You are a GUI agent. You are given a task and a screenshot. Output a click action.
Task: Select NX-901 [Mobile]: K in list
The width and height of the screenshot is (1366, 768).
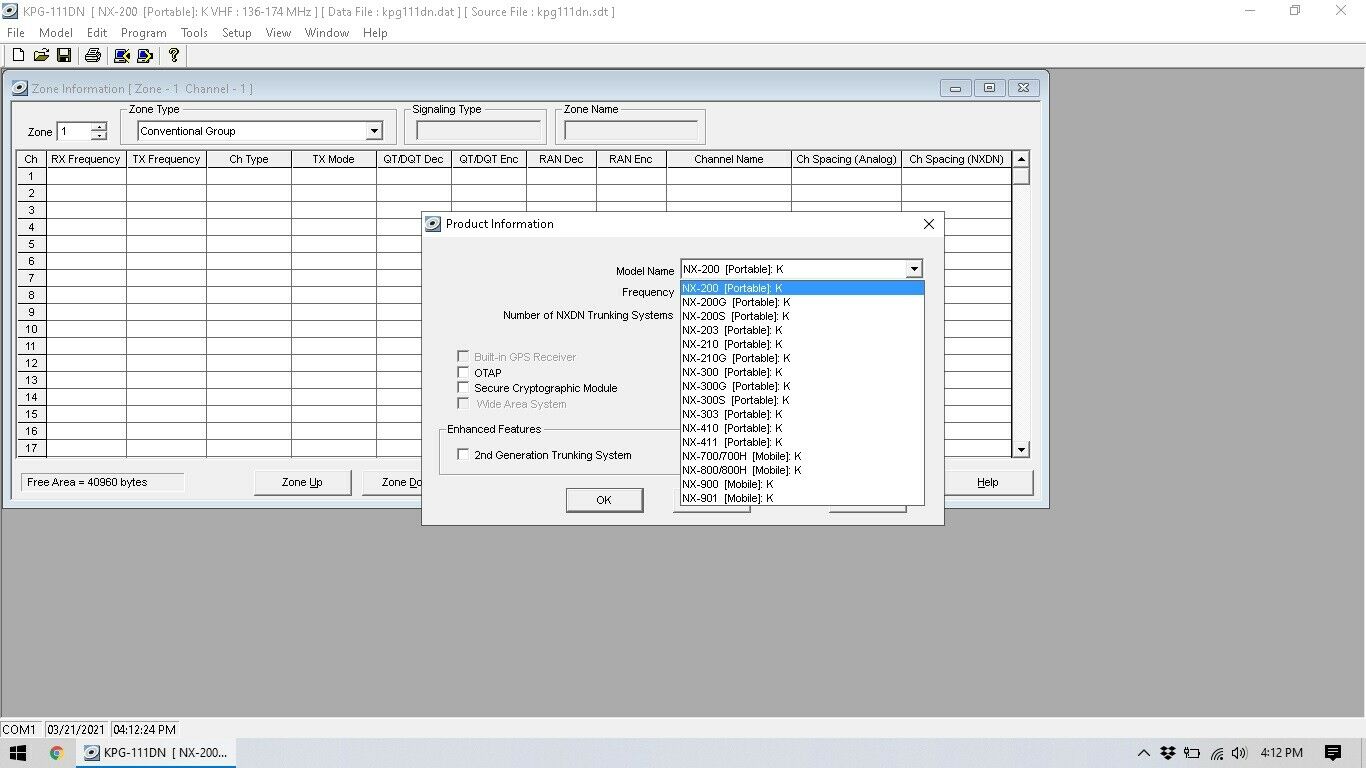[x=802, y=498]
